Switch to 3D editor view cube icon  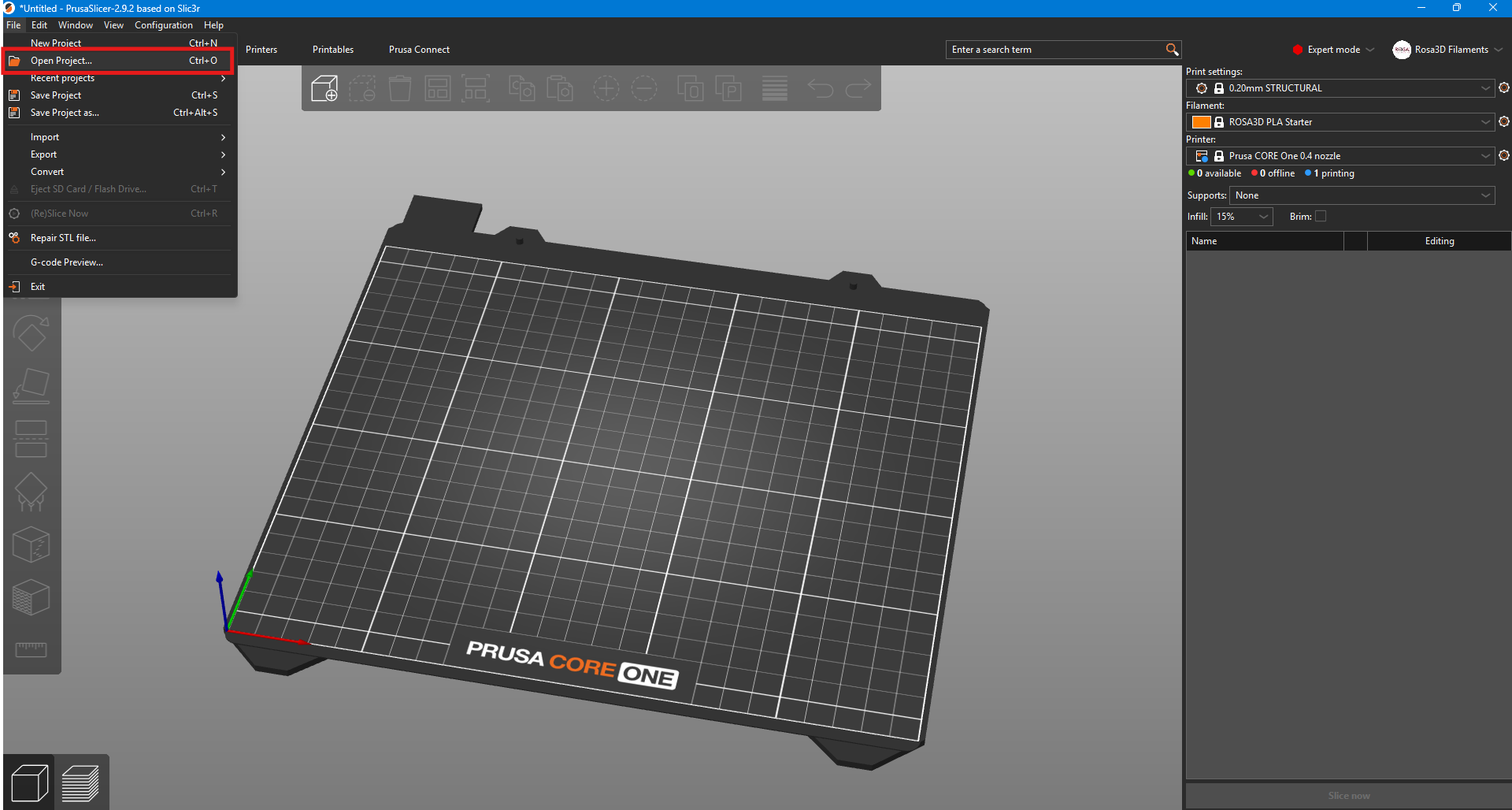pyautogui.click(x=29, y=783)
